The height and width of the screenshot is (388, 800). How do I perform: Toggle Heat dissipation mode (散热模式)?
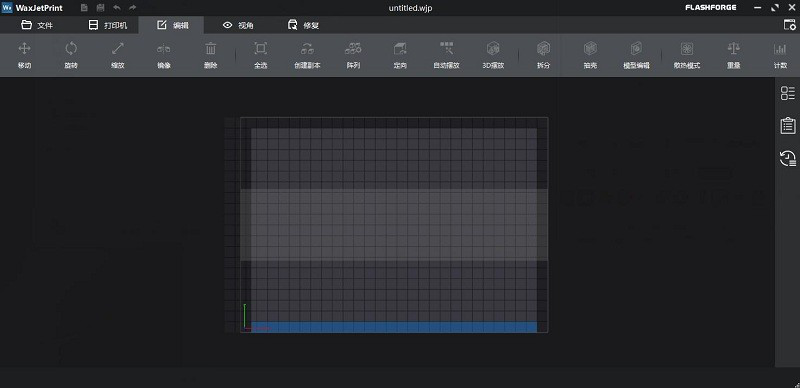click(687, 55)
